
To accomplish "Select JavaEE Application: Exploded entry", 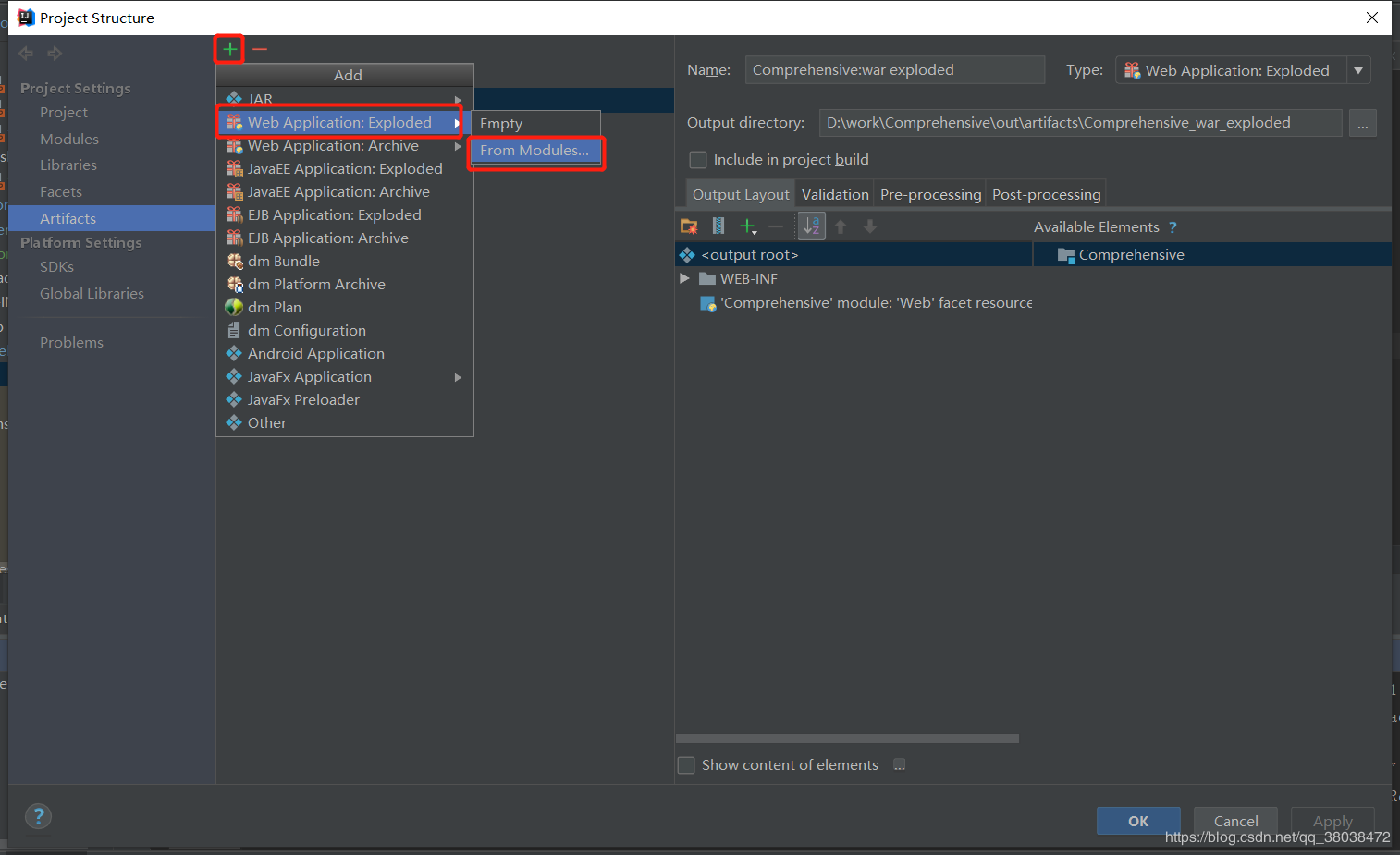I will point(345,168).
